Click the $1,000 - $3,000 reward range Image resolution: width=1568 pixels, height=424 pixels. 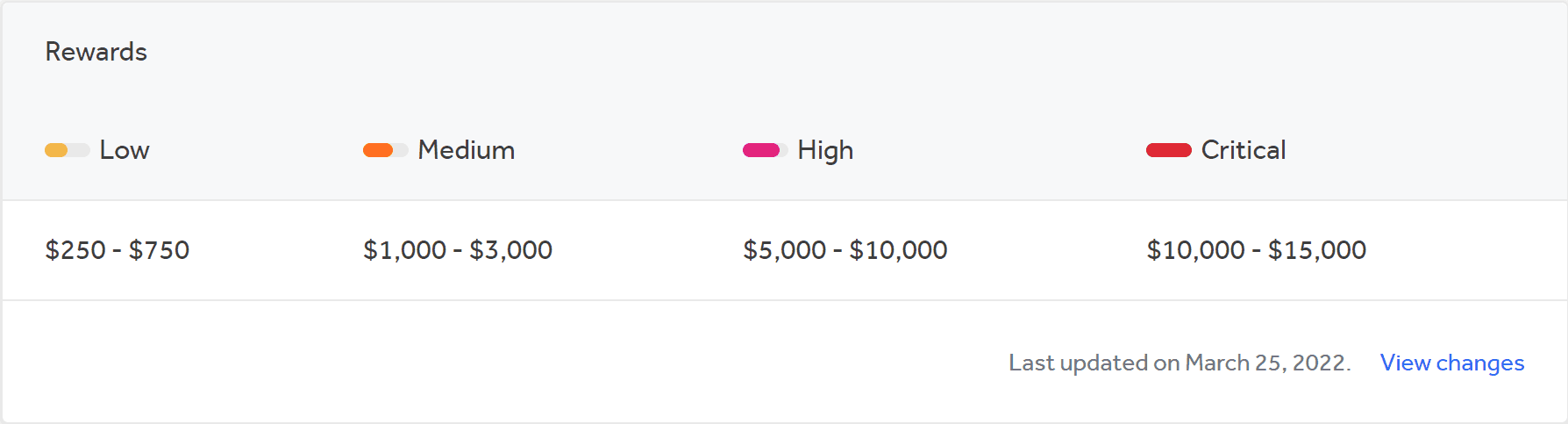(x=458, y=250)
